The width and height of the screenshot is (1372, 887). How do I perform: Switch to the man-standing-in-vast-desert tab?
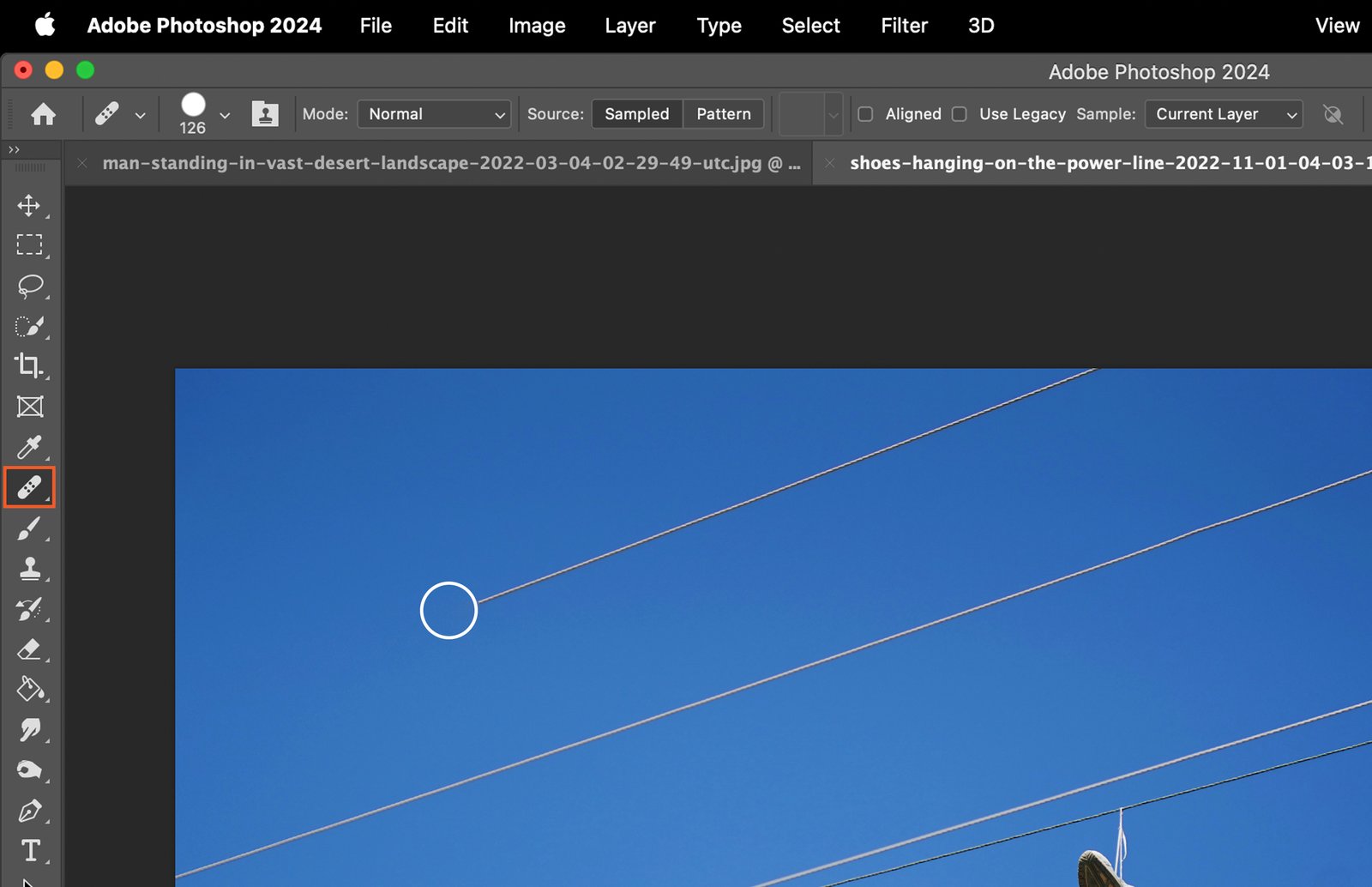coord(450,163)
